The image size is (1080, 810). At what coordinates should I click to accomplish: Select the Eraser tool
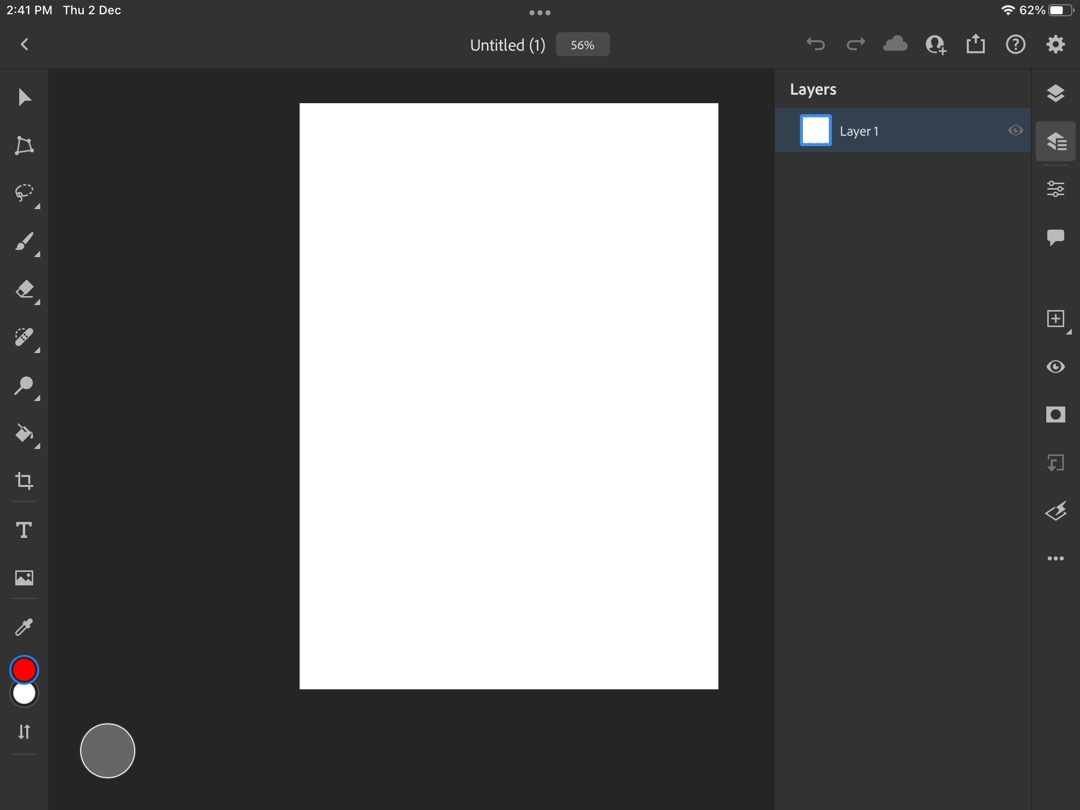click(24, 290)
